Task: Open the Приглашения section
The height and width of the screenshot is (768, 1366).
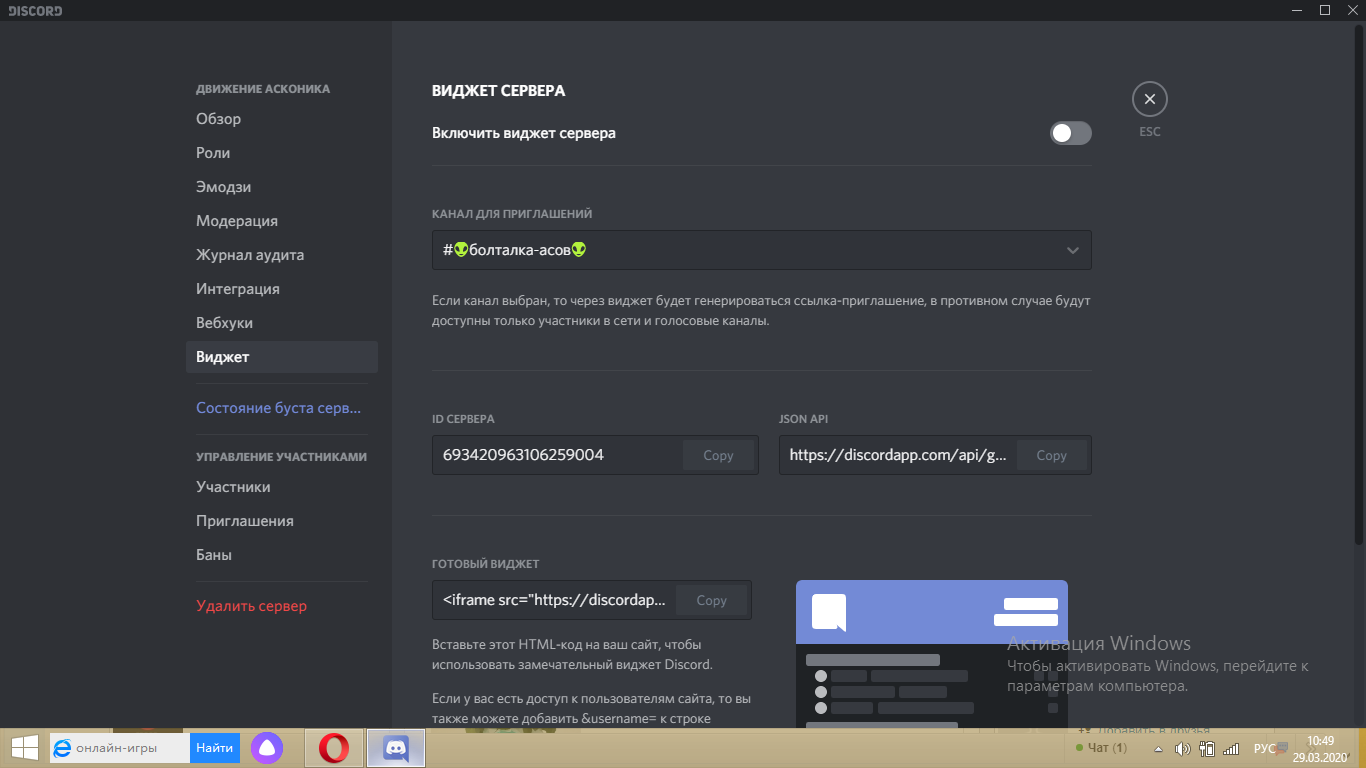Action: coord(282,521)
